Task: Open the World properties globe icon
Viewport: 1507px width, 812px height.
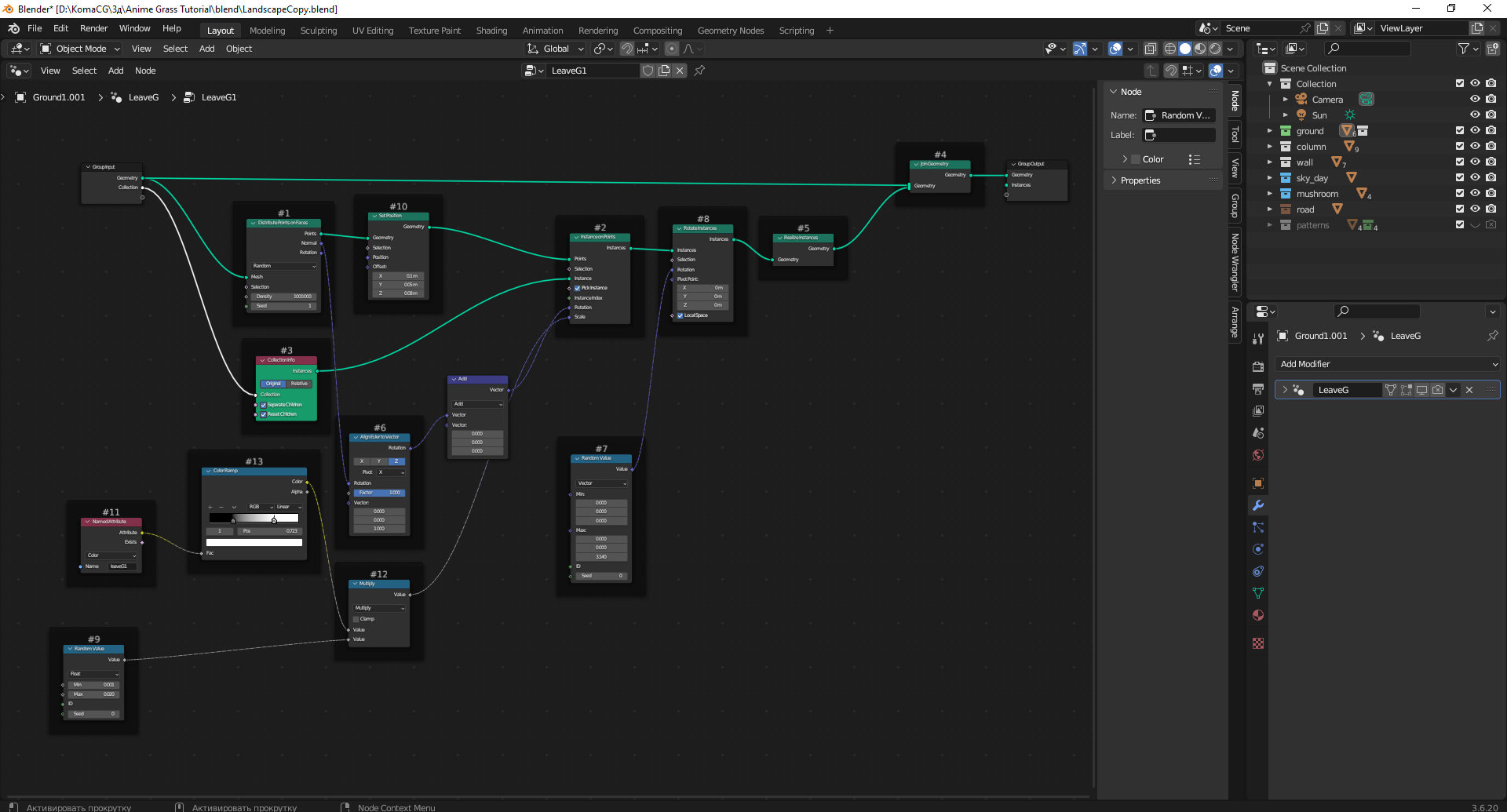Action: (x=1258, y=456)
